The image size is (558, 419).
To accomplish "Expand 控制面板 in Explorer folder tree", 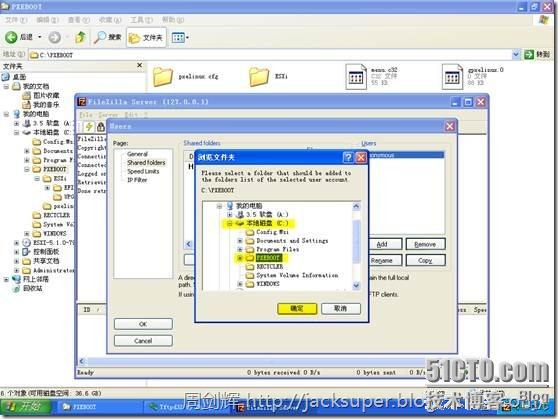I will 16,252.
